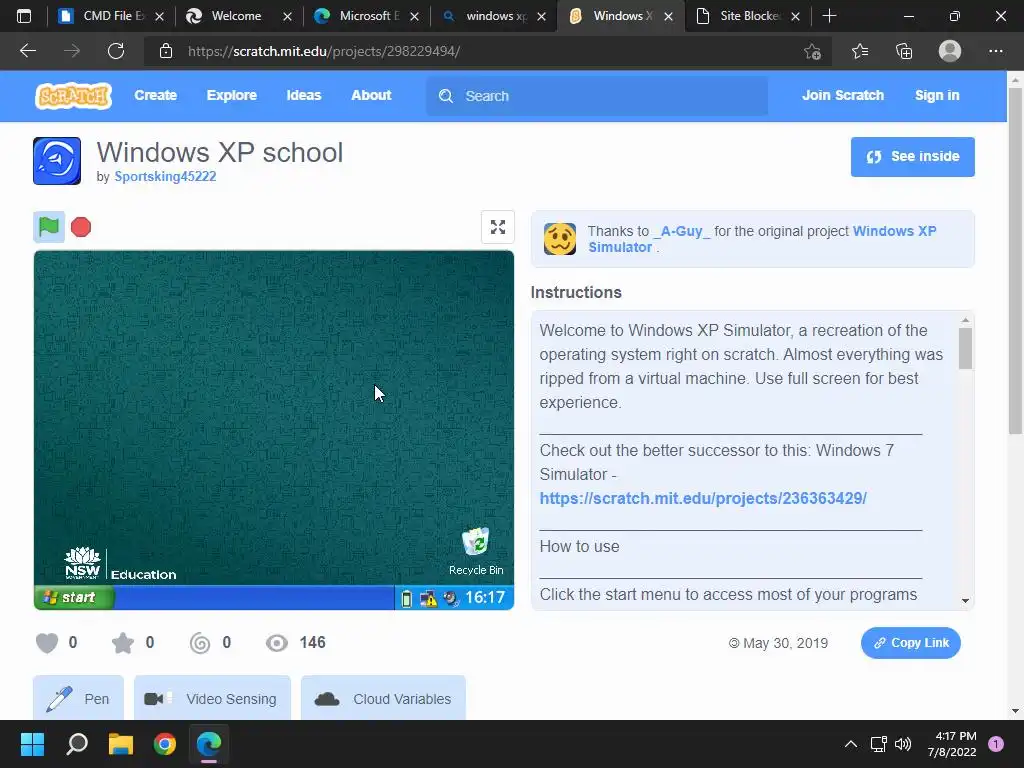
Task: Click Join Scratch
Action: click(843, 95)
